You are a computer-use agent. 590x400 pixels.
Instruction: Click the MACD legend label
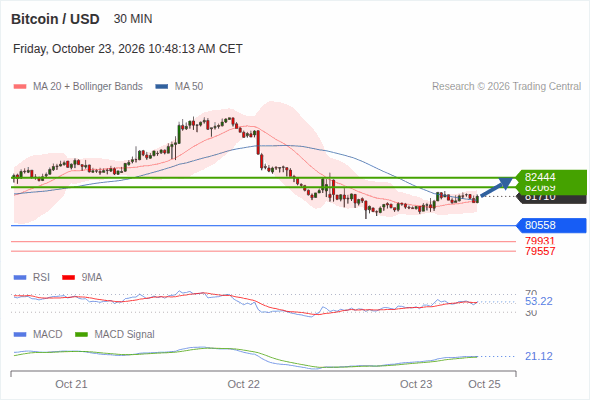click(x=48, y=335)
